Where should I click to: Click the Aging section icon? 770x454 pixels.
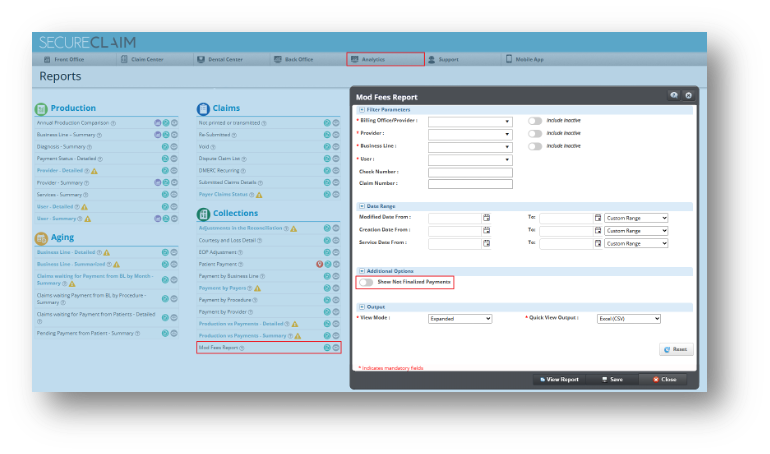click(41, 238)
